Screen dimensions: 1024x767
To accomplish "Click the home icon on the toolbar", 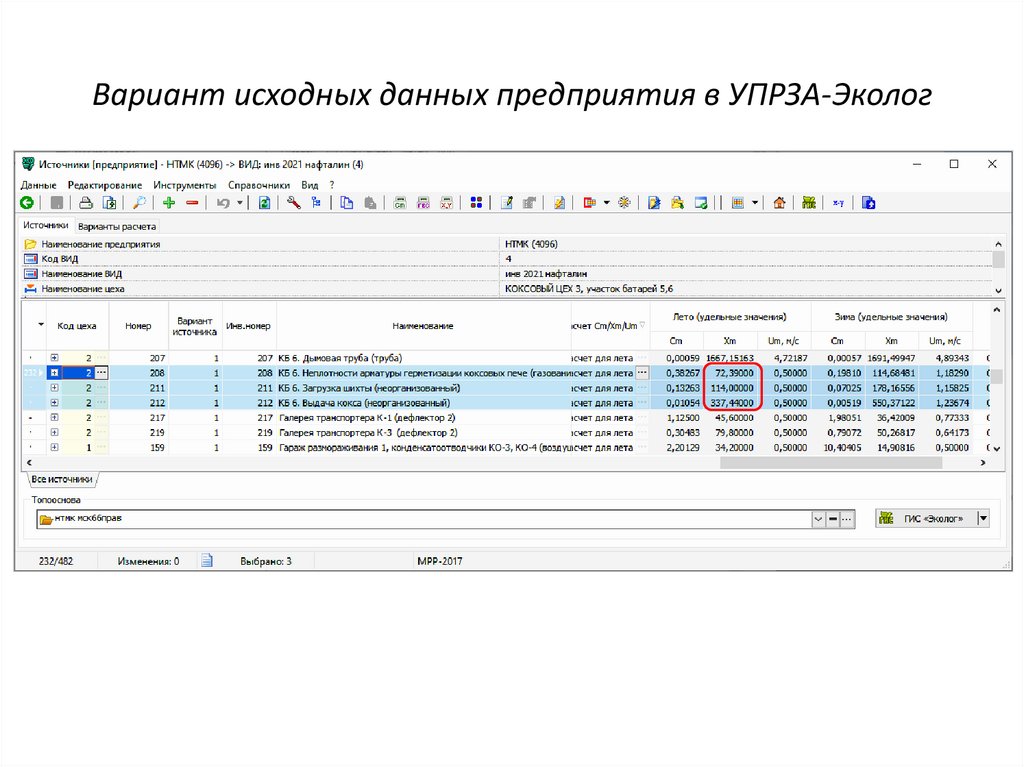I will point(780,202).
